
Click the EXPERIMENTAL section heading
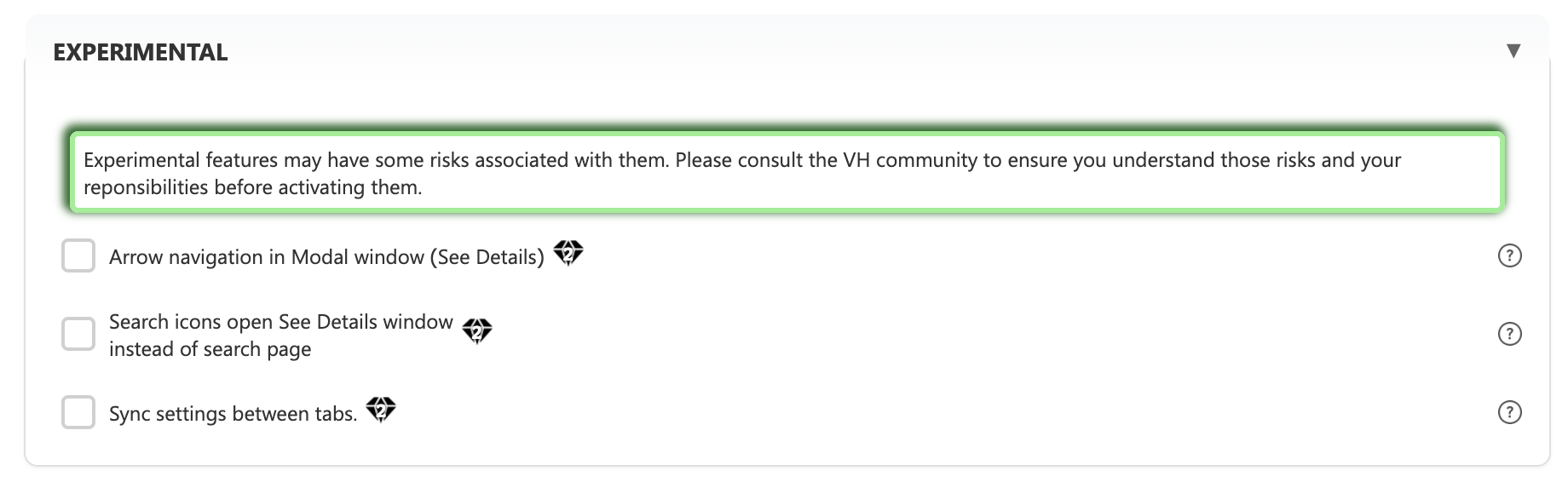pos(141,53)
